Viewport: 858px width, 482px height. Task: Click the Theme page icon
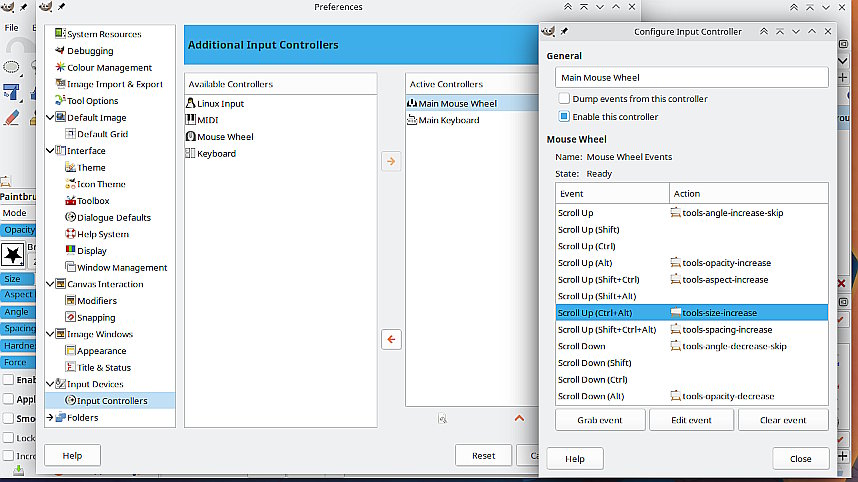coord(70,167)
